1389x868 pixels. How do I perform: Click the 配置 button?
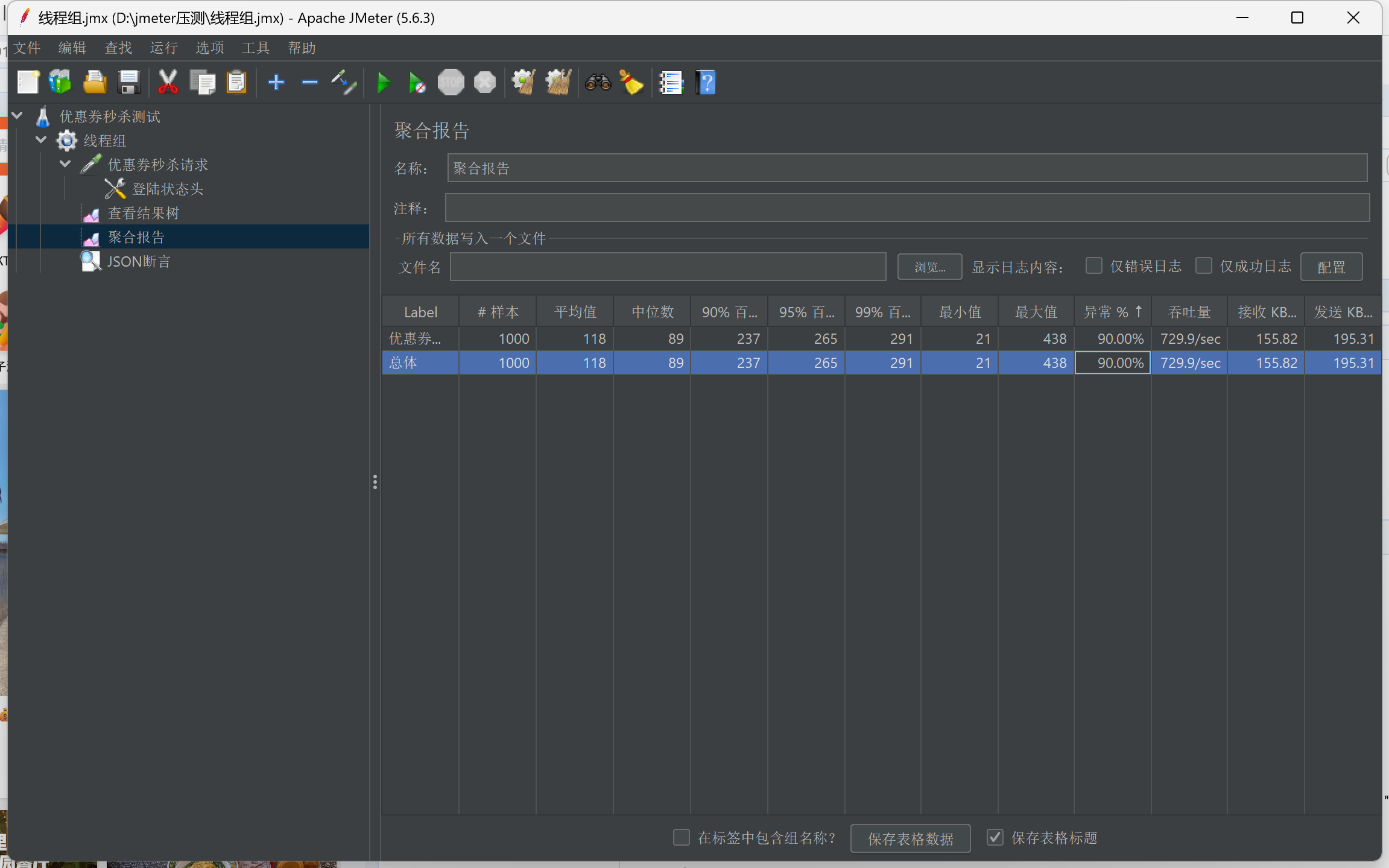[1331, 267]
